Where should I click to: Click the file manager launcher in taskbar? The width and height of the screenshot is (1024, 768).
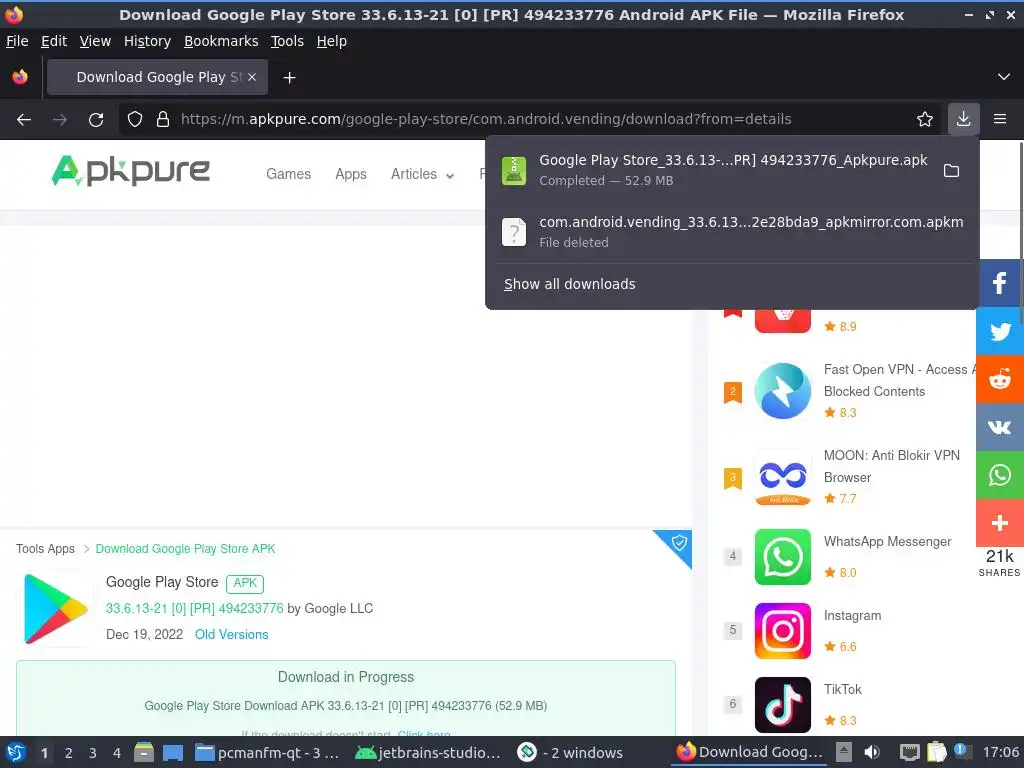(x=144, y=752)
